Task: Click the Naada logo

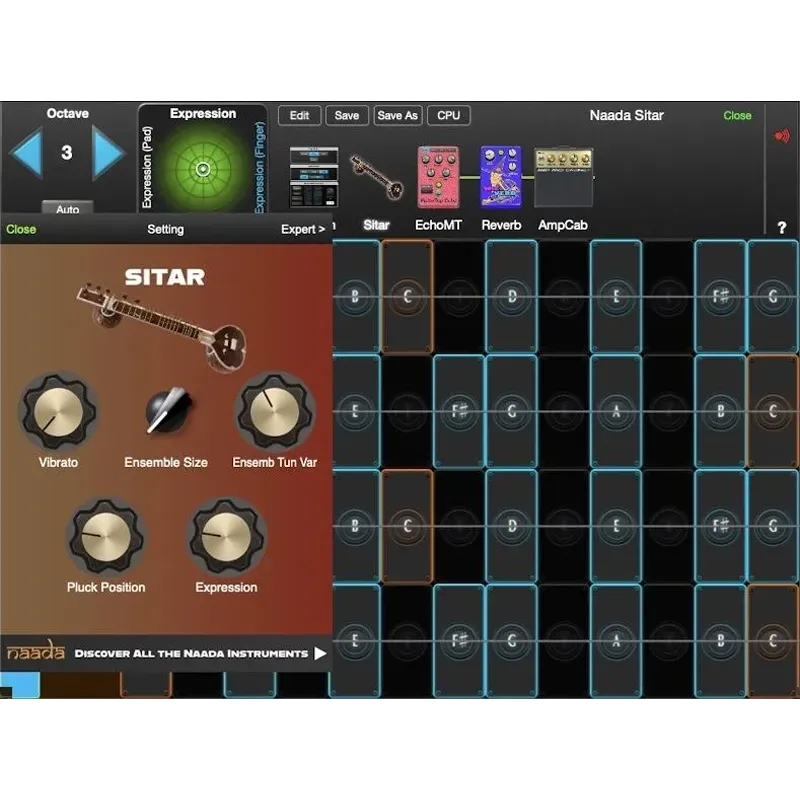Action: pyautogui.click(x=35, y=651)
